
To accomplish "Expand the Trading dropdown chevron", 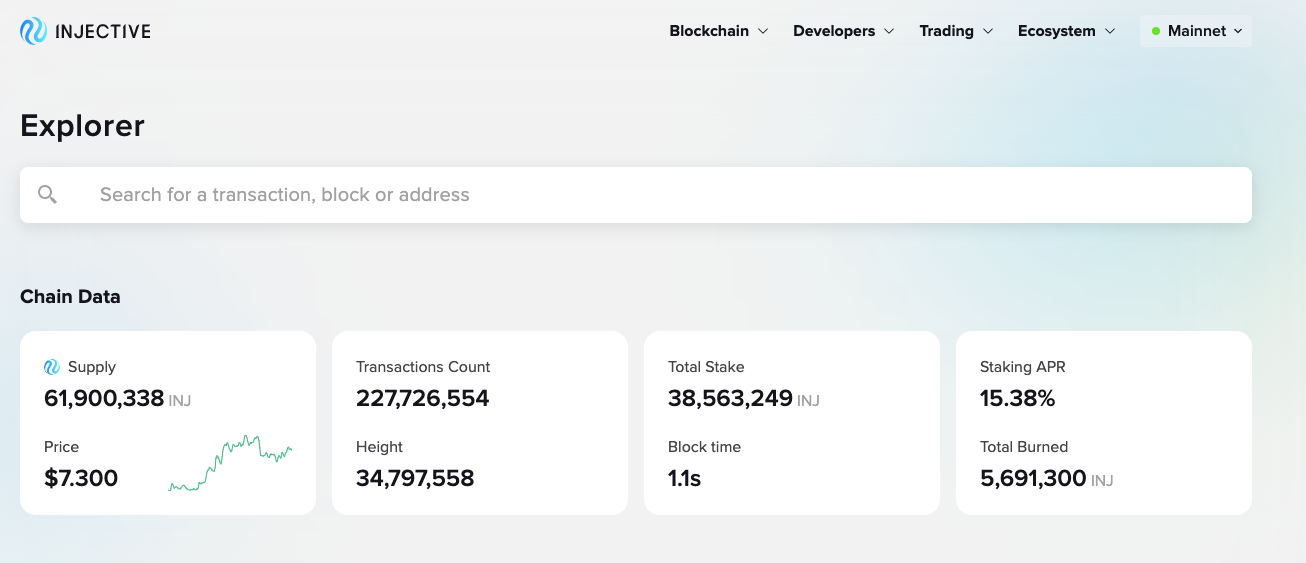I will point(988,31).
